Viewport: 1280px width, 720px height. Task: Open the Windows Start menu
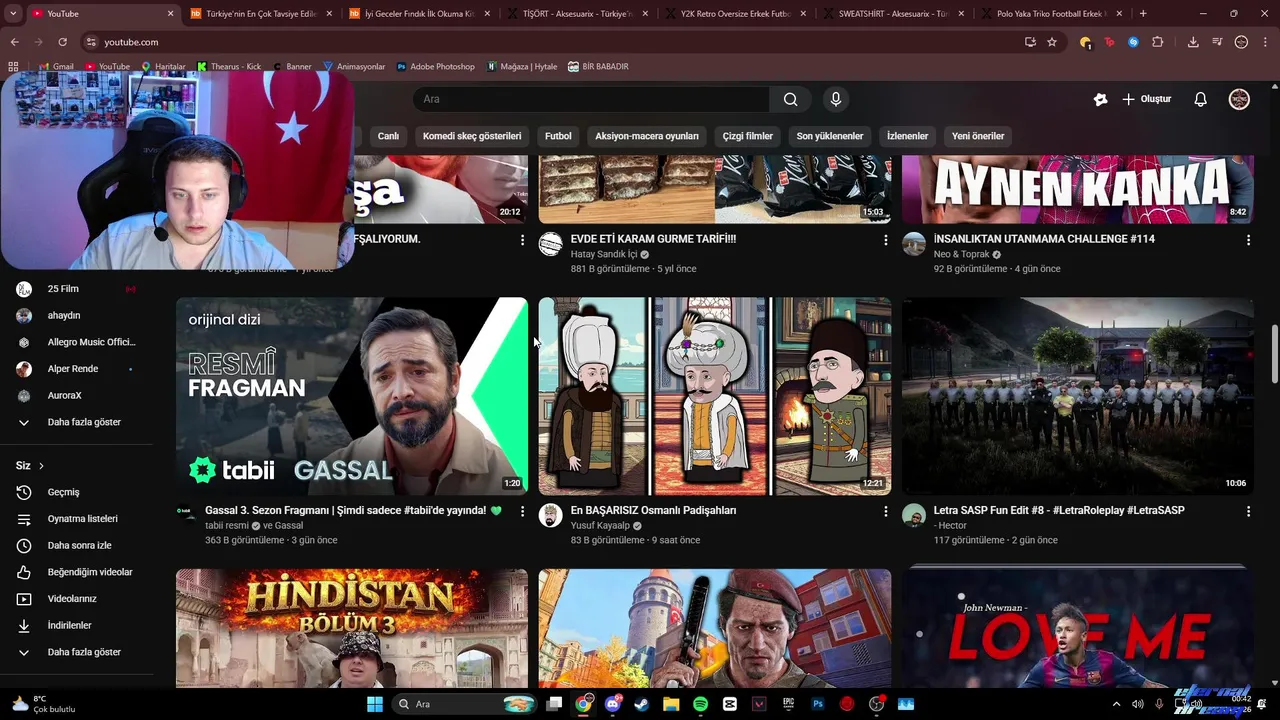[x=375, y=704]
